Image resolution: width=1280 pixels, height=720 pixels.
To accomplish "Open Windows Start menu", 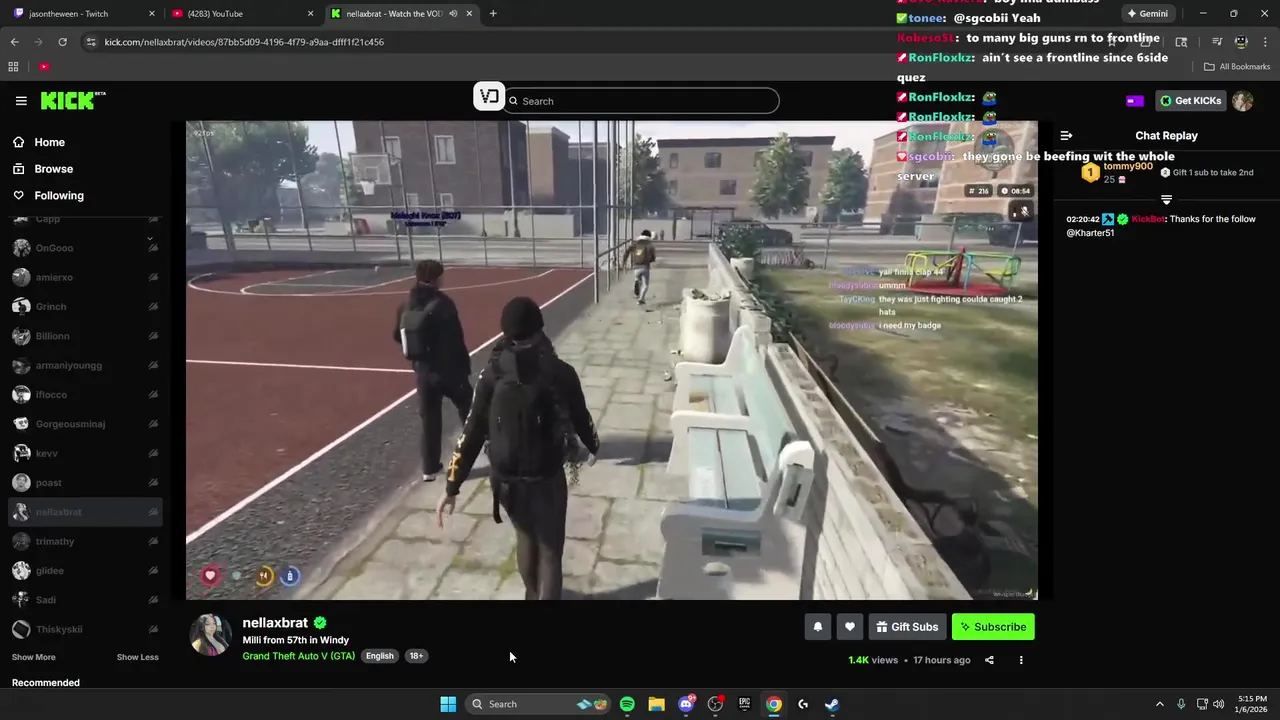I will [448, 704].
